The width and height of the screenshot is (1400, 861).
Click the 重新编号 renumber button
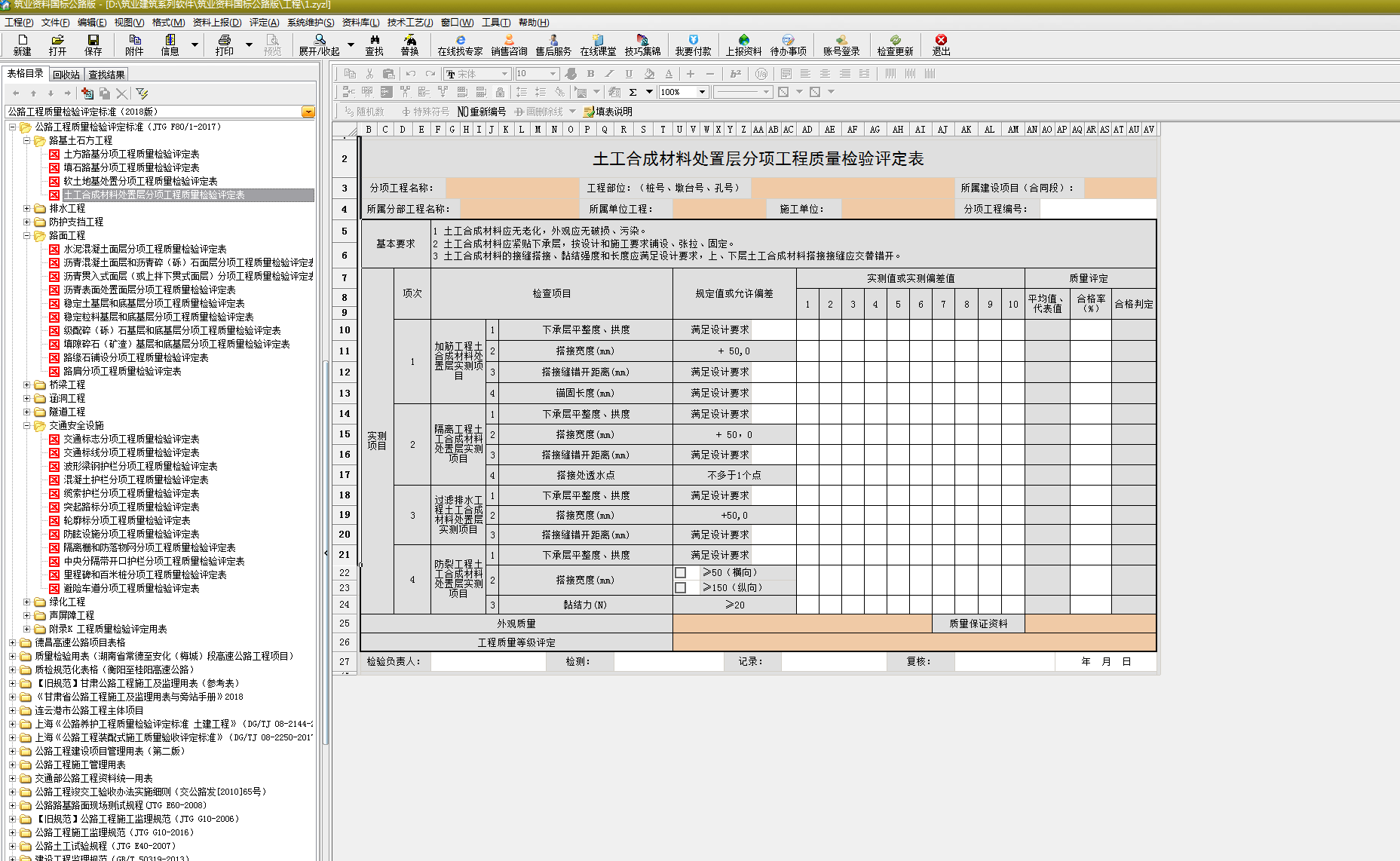pos(482,112)
